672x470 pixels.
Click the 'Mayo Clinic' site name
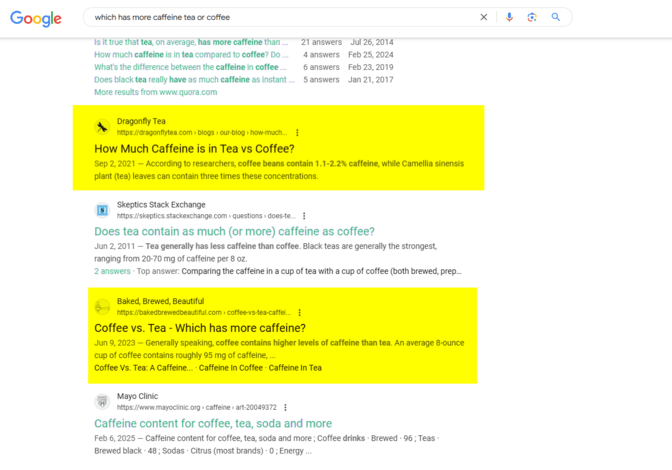137,396
